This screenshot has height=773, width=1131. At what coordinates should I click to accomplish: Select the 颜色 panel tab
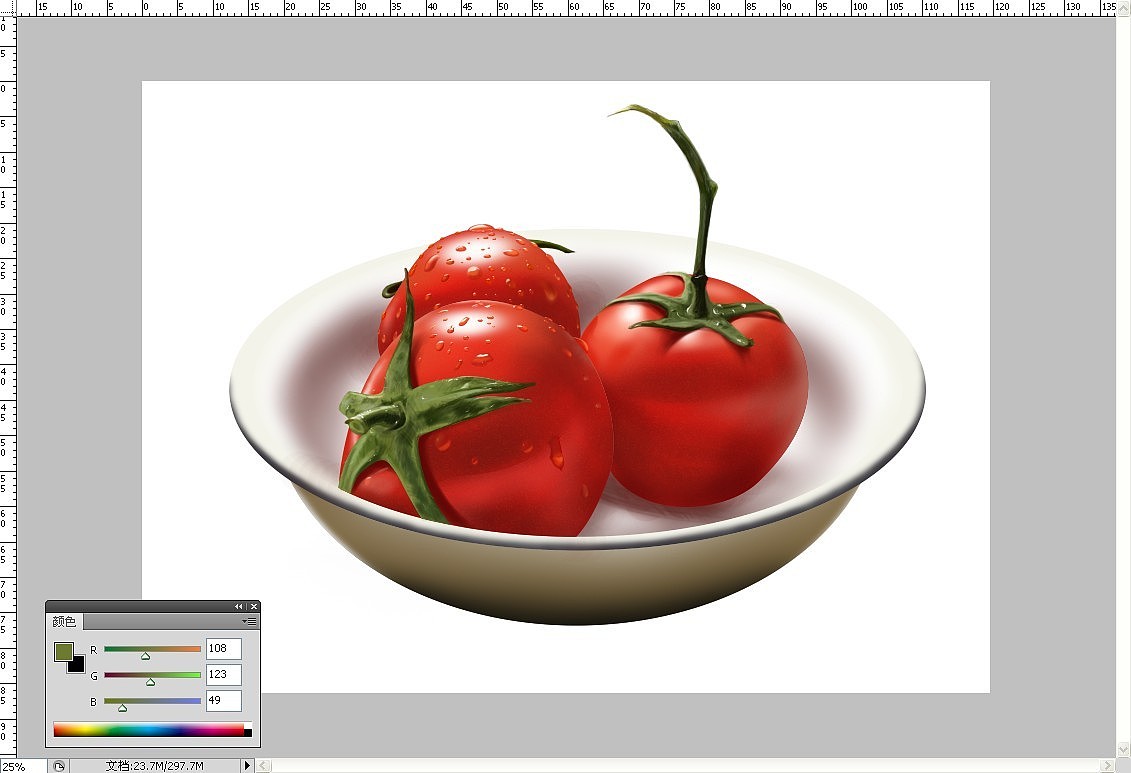click(x=64, y=621)
